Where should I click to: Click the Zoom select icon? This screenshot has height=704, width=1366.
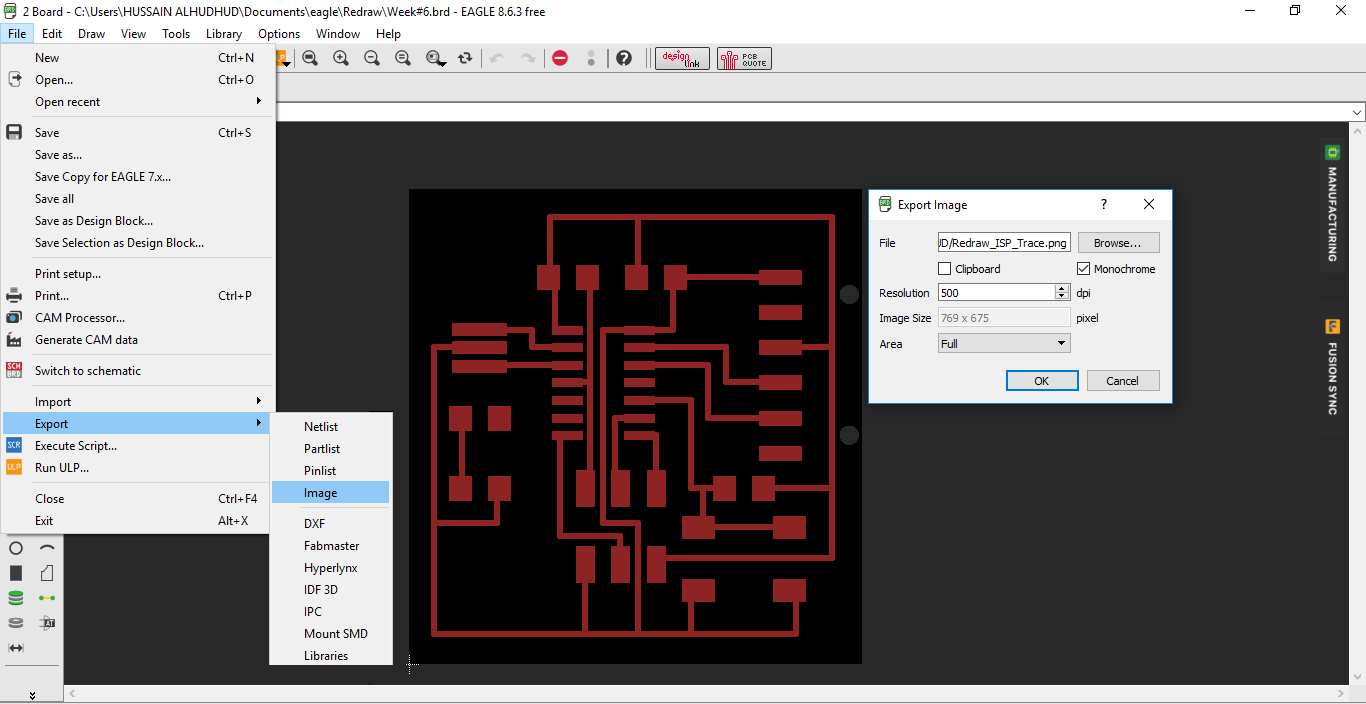[435, 58]
